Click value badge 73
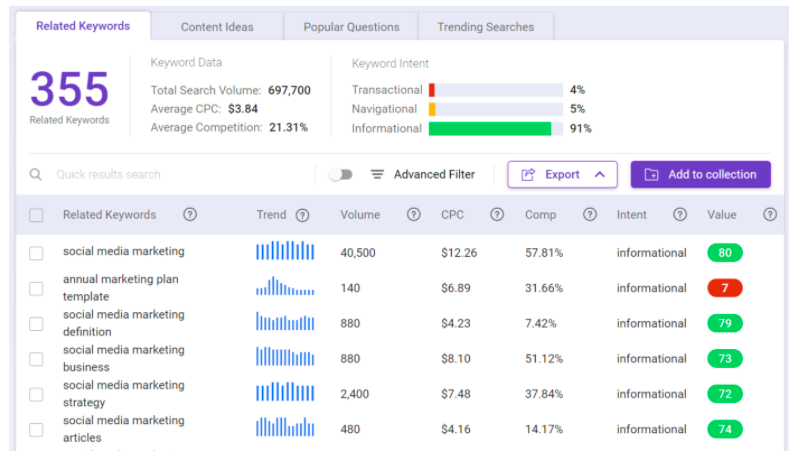The width and height of the screenshot is (800, 465). 724,358
